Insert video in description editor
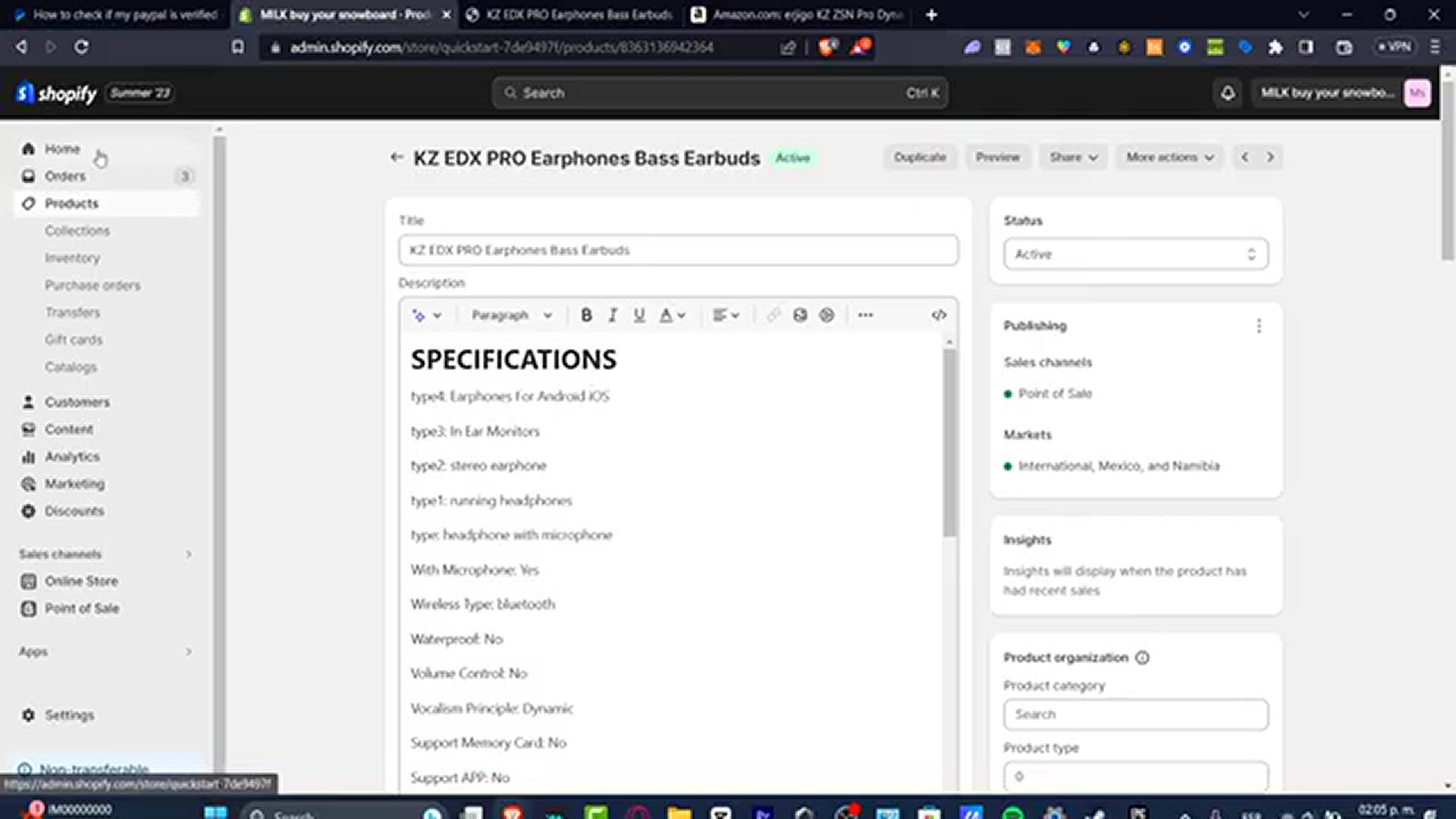Viewport: 1456px width, 819px height. tap(827, 315)
